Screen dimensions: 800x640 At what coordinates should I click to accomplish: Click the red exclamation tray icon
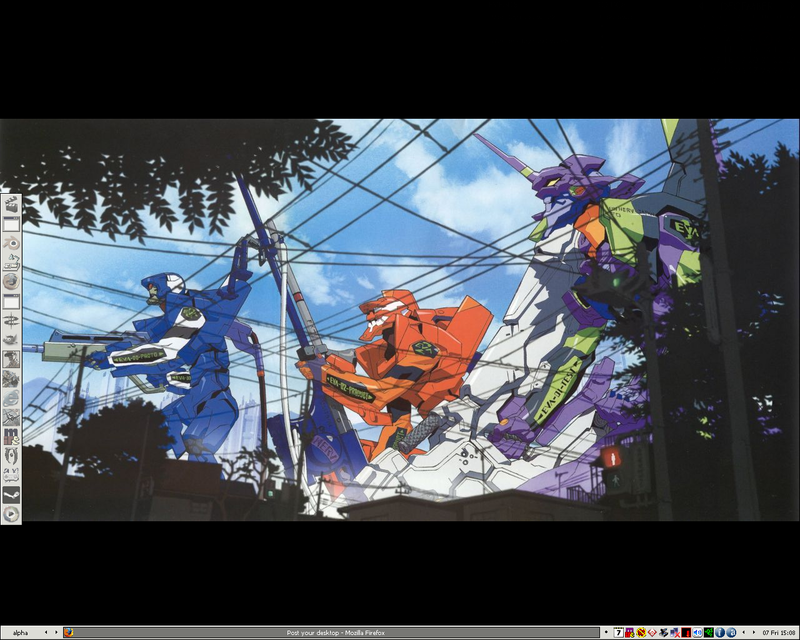coord(686,633)
